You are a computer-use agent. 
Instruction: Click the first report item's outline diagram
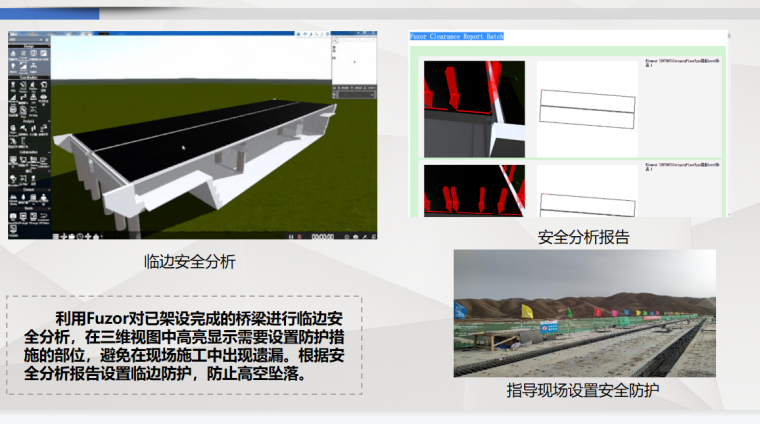point(587,108)
